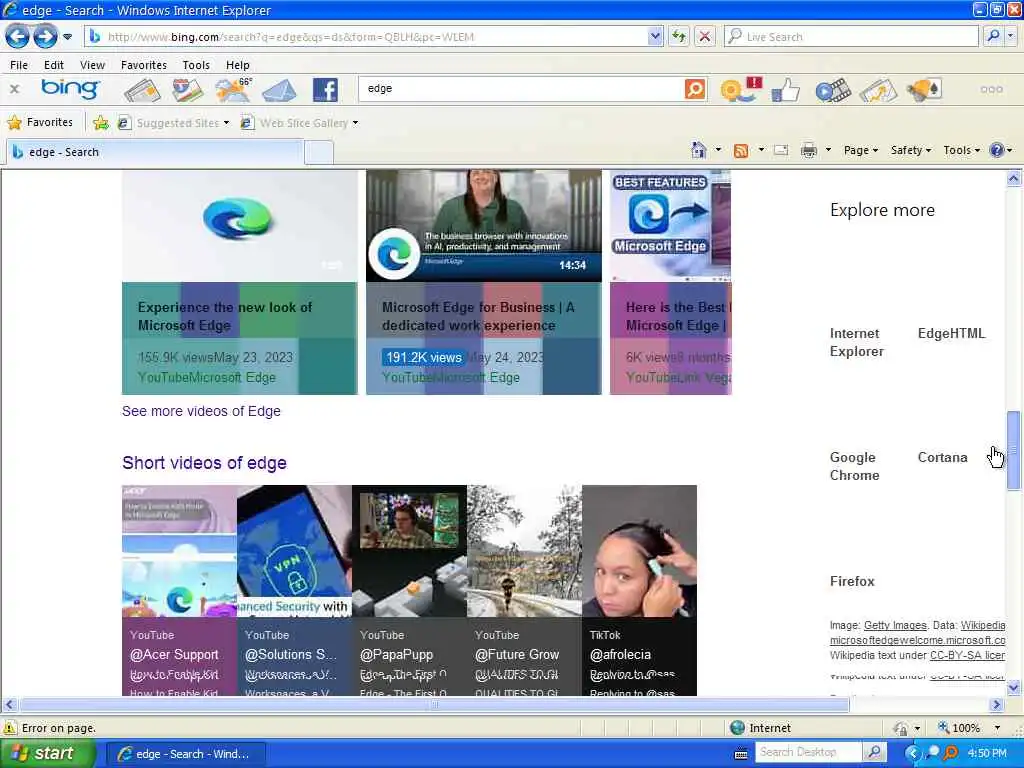Open the @Future Grow short video
This screenshot has height=768, width=1024.
tap(524, 590)
